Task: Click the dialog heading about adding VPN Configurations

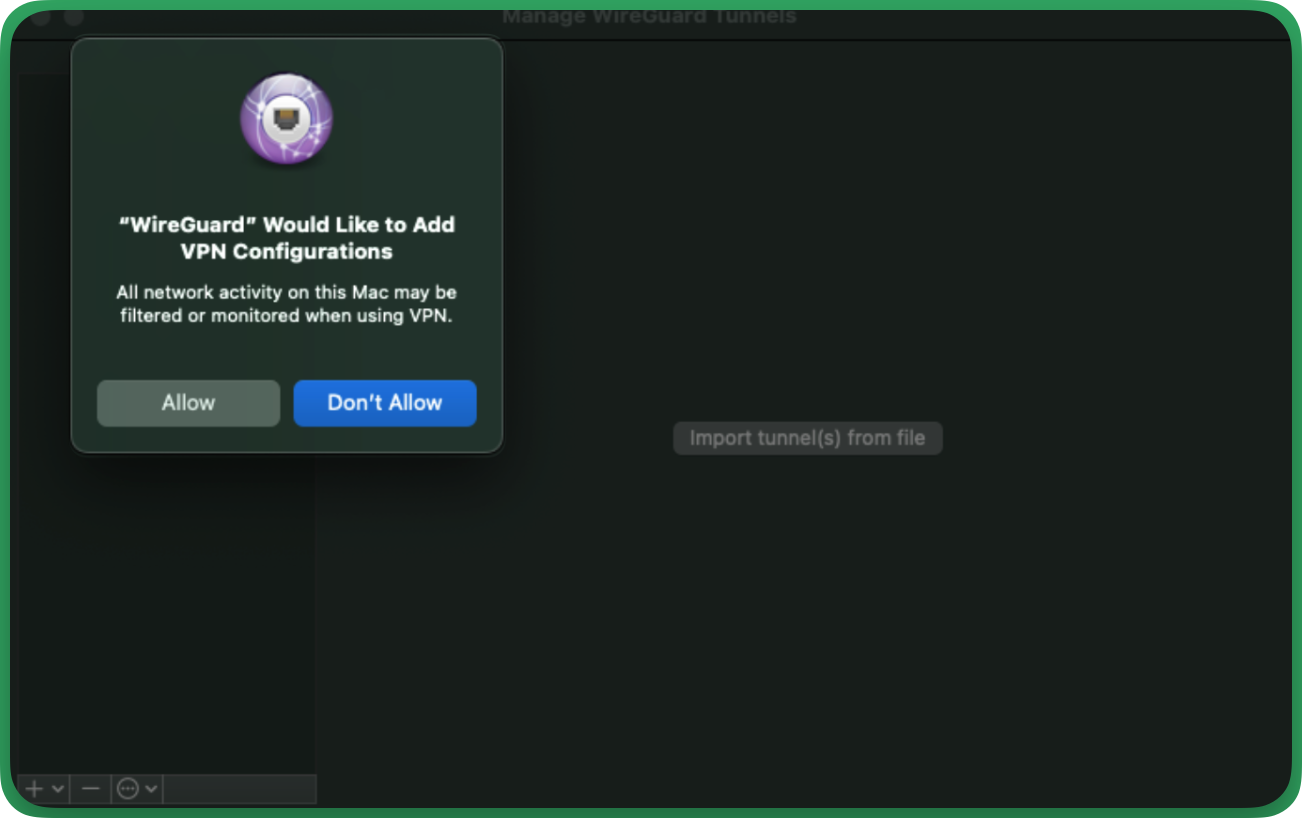Action: coord(286,238)
